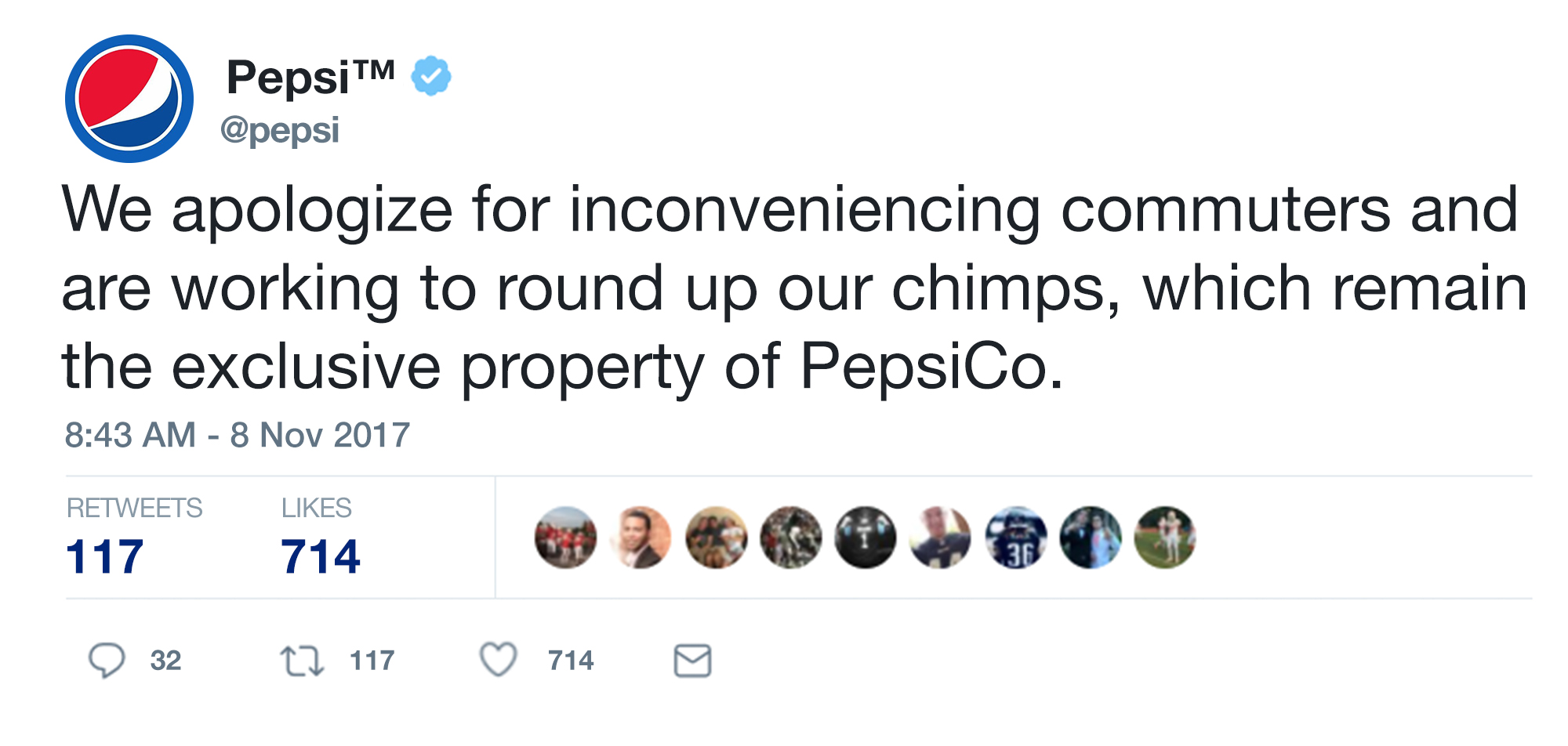This screenshot has height=746, width=1568.
Task: Open the sixth liker avatar thumbnail
Action: tap(940, 538)
